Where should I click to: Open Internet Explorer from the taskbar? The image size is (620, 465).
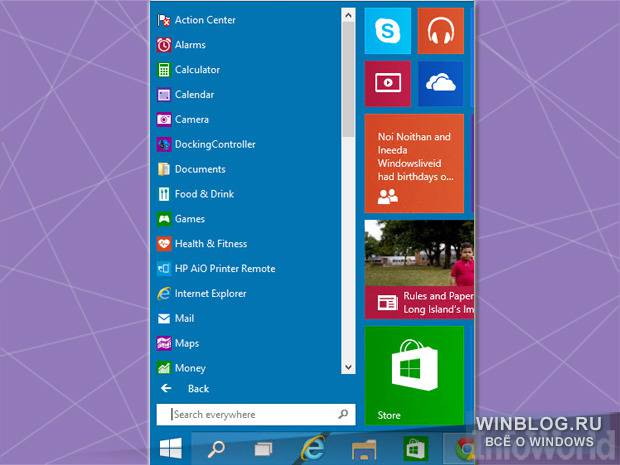pyautogui.click(x=313, y=448)
